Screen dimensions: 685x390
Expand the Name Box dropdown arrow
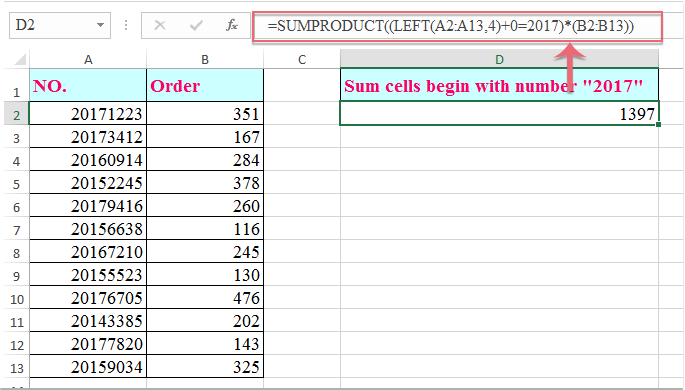click(100, 25)
